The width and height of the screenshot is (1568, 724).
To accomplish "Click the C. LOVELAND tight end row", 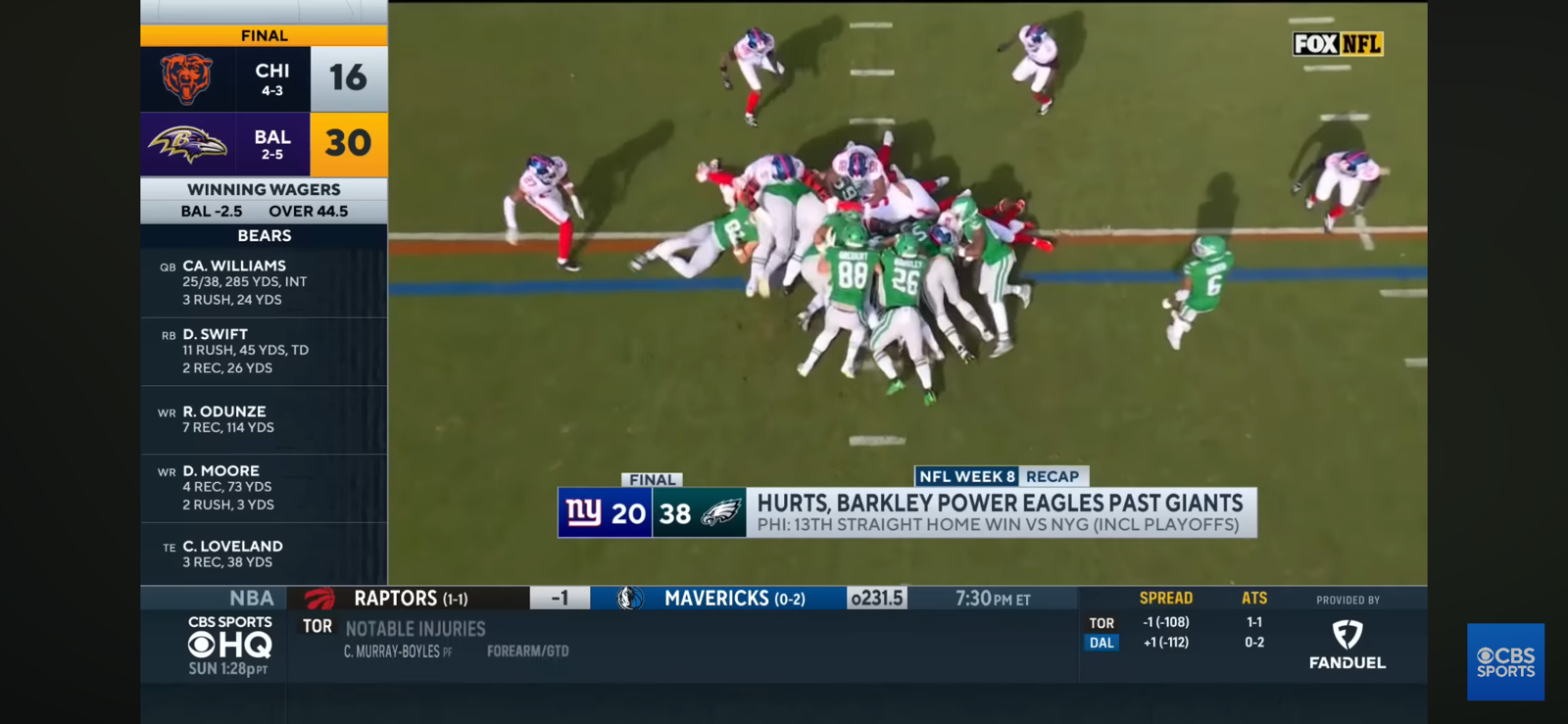I will (264, 554).
